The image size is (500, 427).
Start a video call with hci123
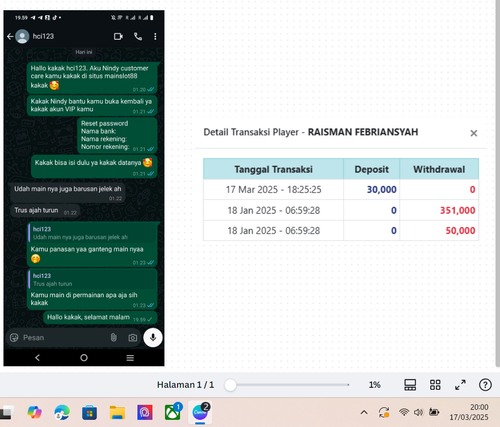click(118, 36)
